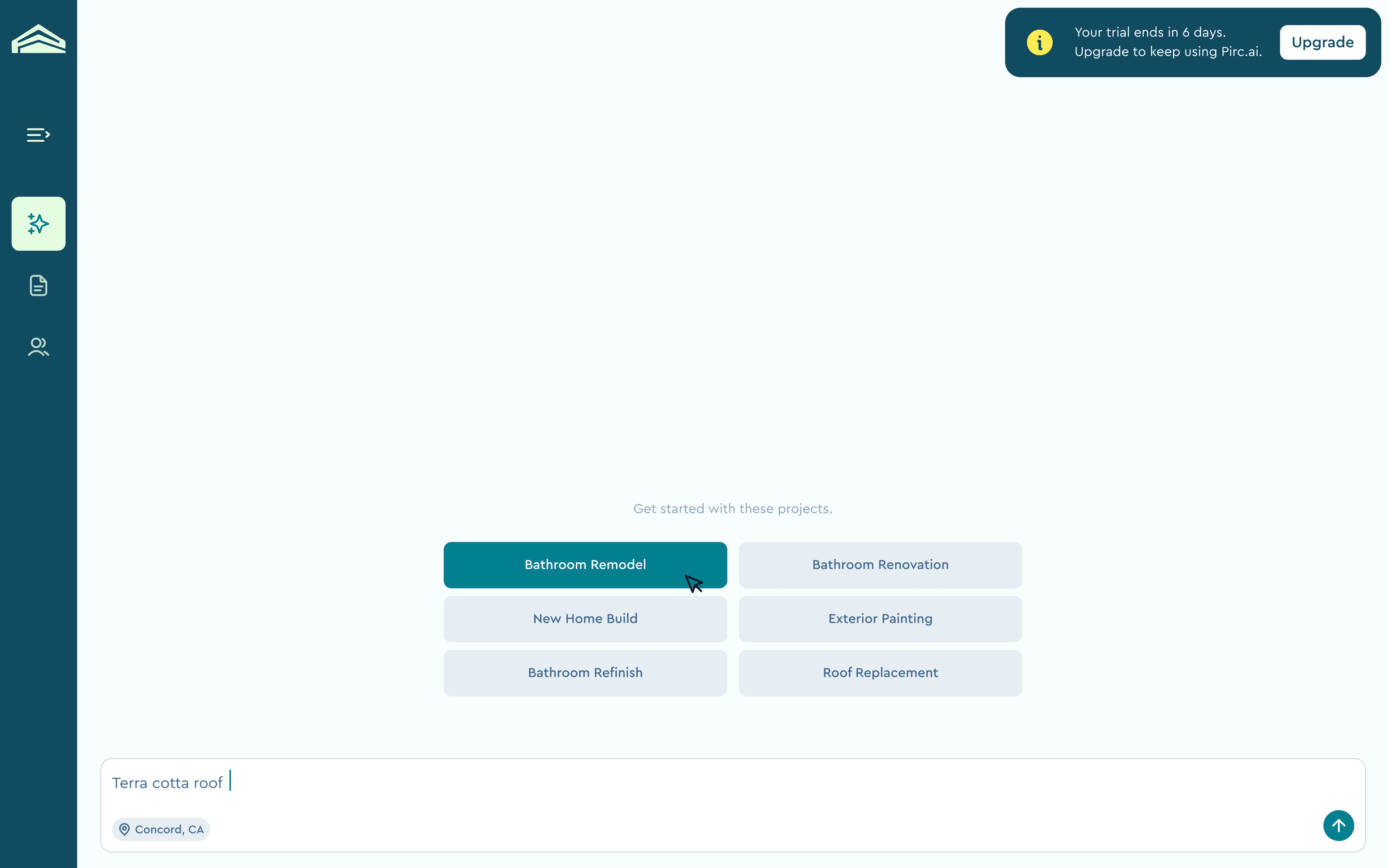Click the Pirc.ai house logo
Image resolution: width=1389 pixels, height=868 pixels.
tap(38, 39)
